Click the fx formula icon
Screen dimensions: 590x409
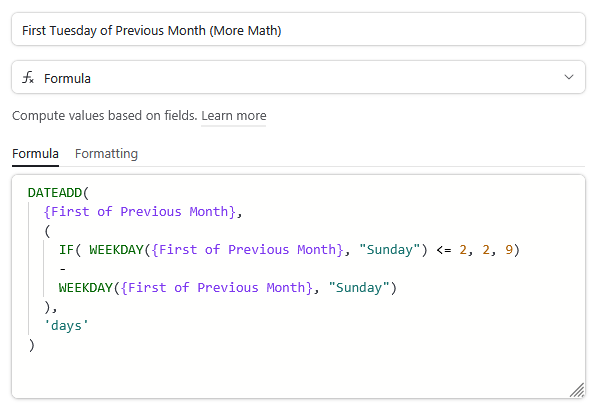pos(28,78)
